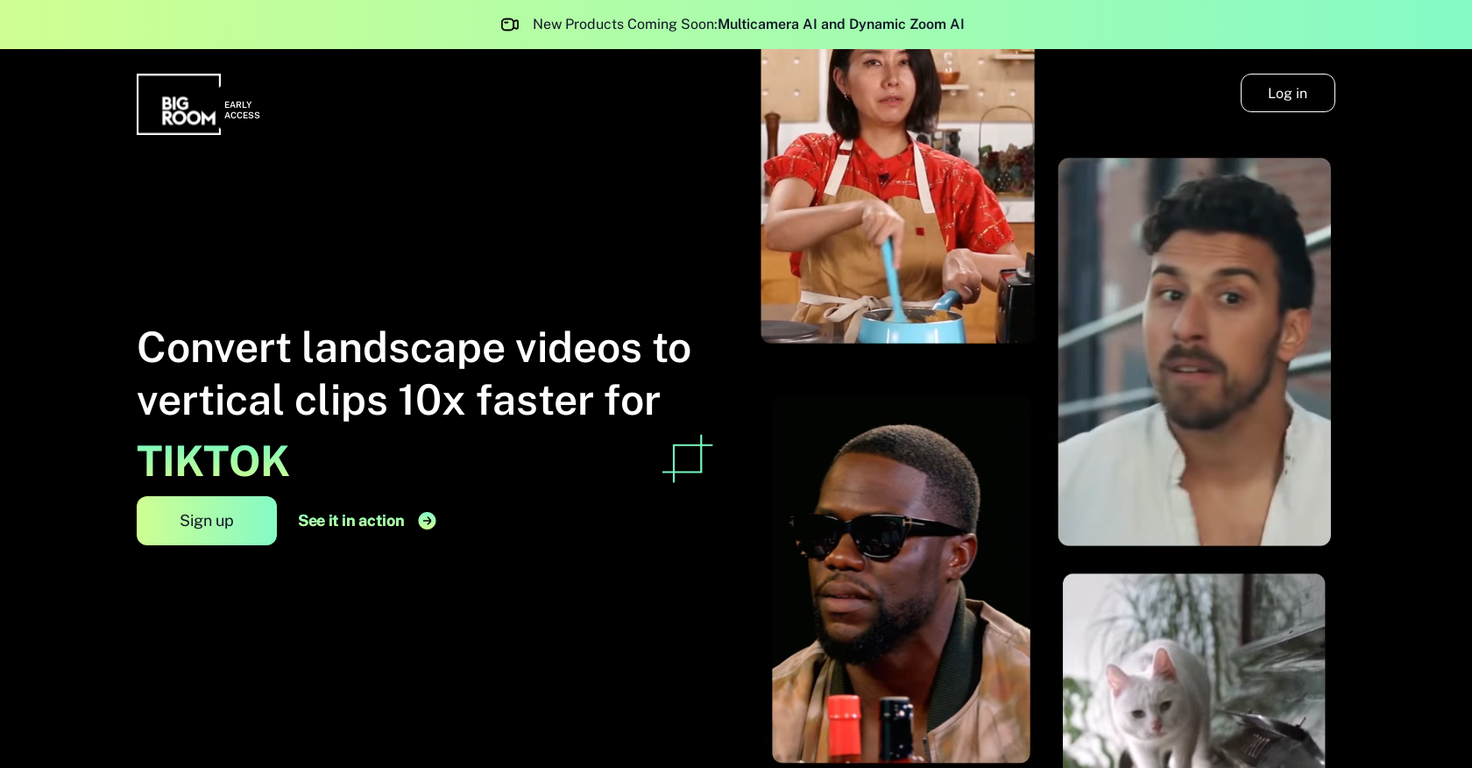Click the EARLY ACCESS label

[x=241, y=110]
